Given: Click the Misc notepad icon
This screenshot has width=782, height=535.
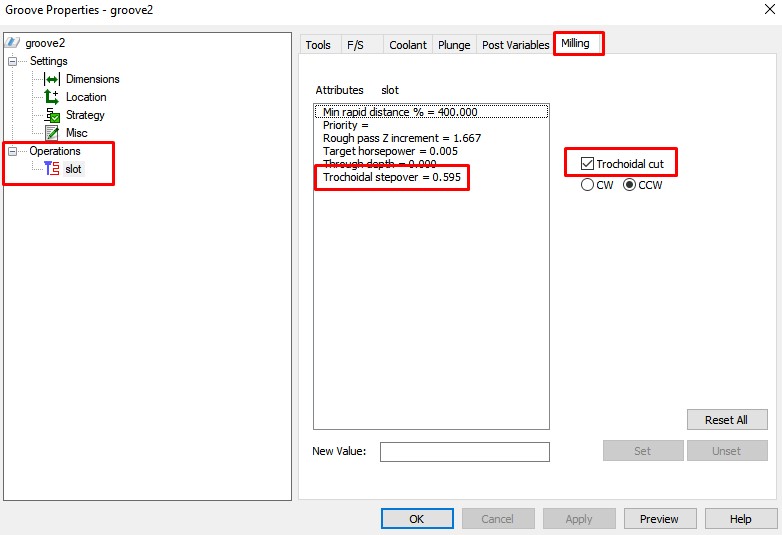Looking at the screenshot, I should [x=52, y=133].
